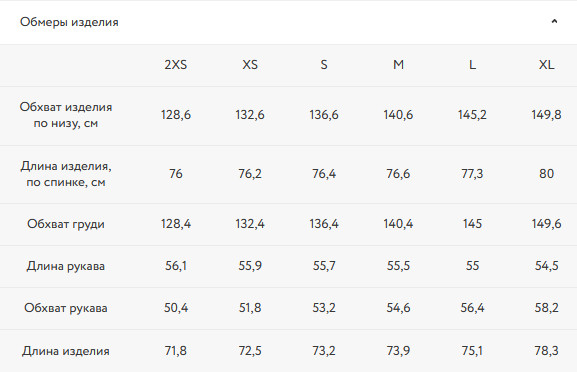This screenshot has height=372, width=577.
Task: Click the 128,6 value for 2XS
Action: point(176,115)
